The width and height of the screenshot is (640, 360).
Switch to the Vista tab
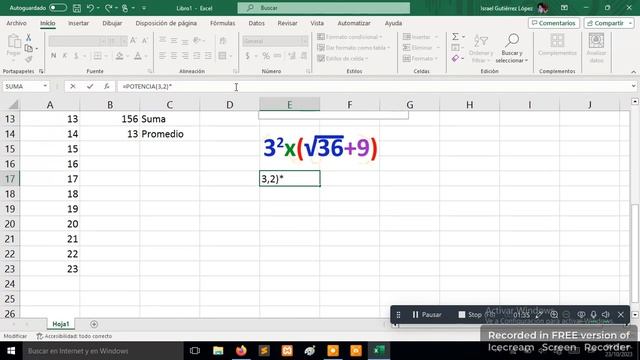click(x=317, y=23)
